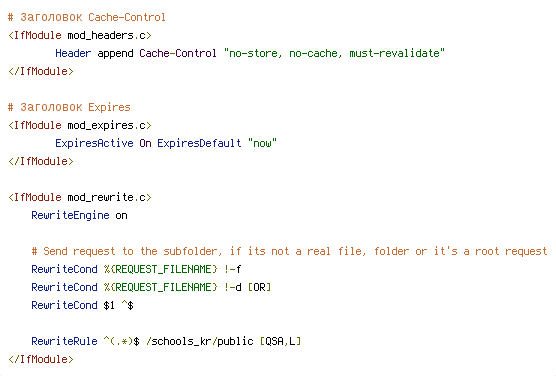Image resolution: width=556 pixels, height=376 pixels.
Task: Click the mod_expires.c module name
Action: click(x=106, y=126)
